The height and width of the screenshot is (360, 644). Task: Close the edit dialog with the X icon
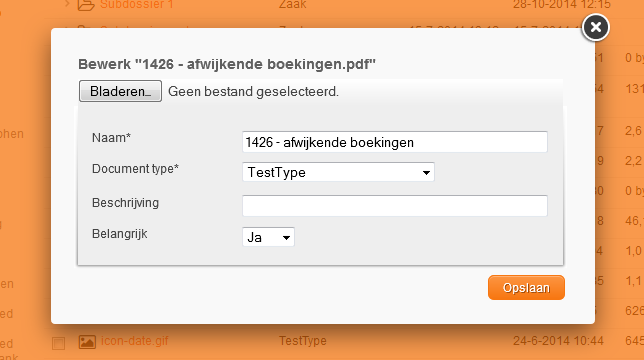coord(596,28)
